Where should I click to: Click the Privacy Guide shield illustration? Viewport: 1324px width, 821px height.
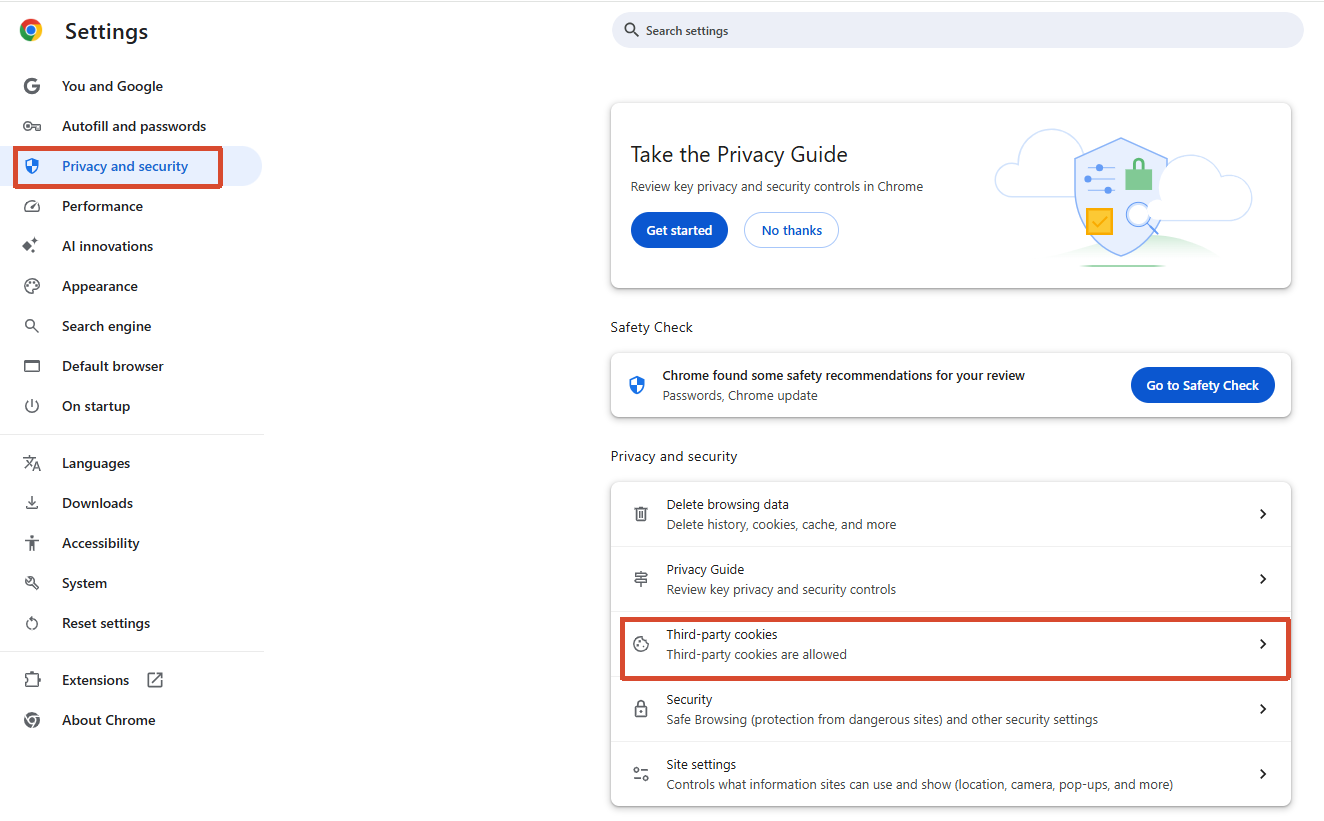click(1123, 196)
